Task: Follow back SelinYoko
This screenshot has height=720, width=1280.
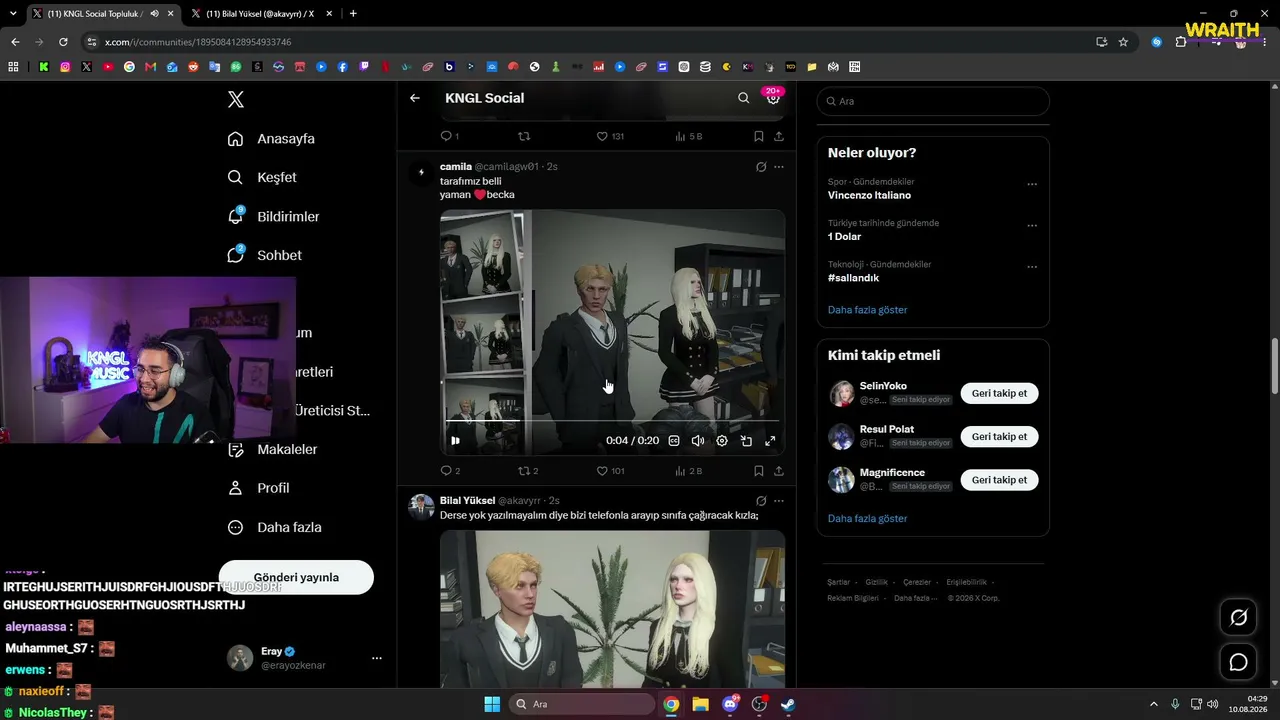Action: [999, 393]
